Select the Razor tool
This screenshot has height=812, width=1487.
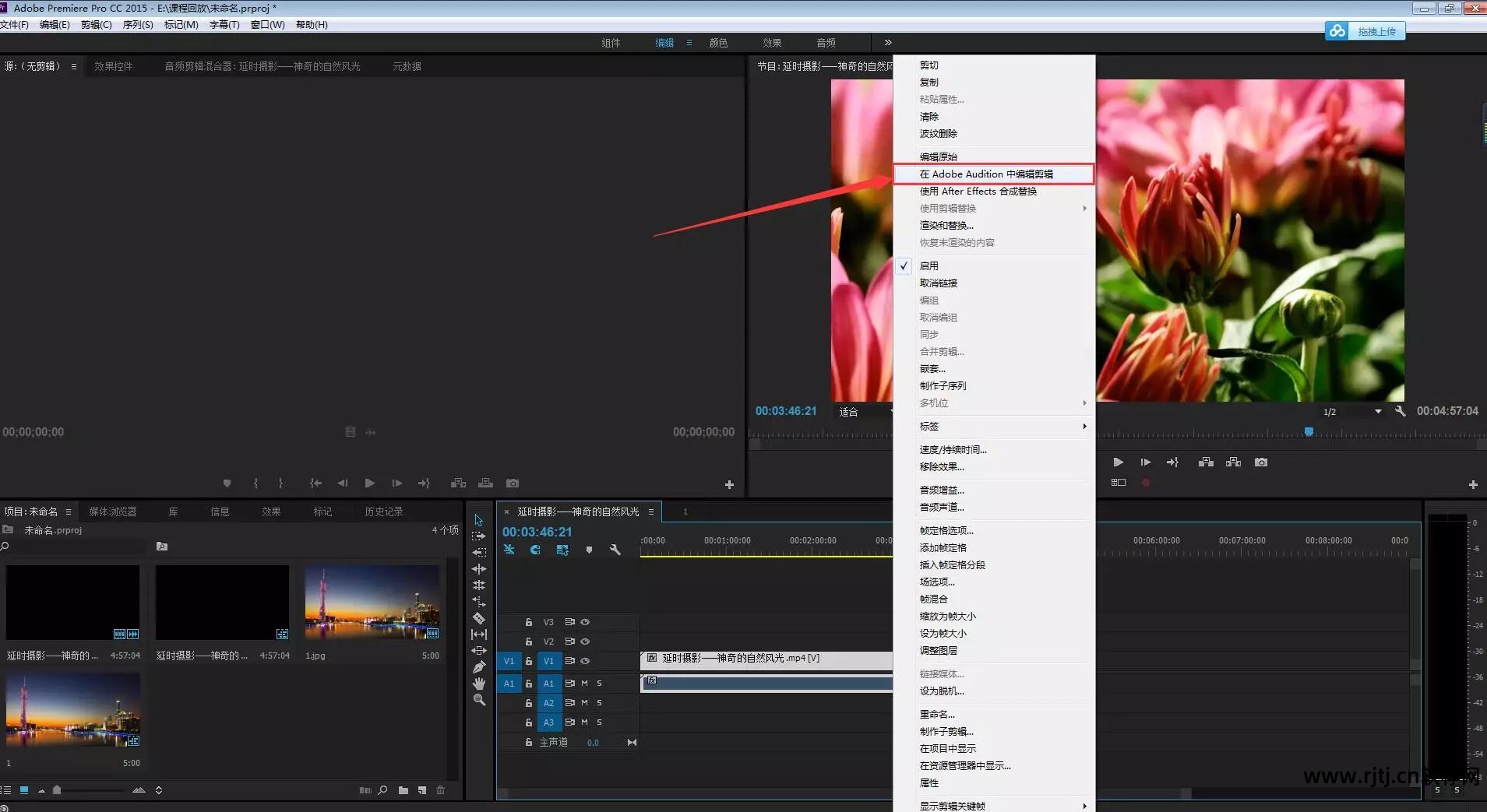[x=479, y=618]
